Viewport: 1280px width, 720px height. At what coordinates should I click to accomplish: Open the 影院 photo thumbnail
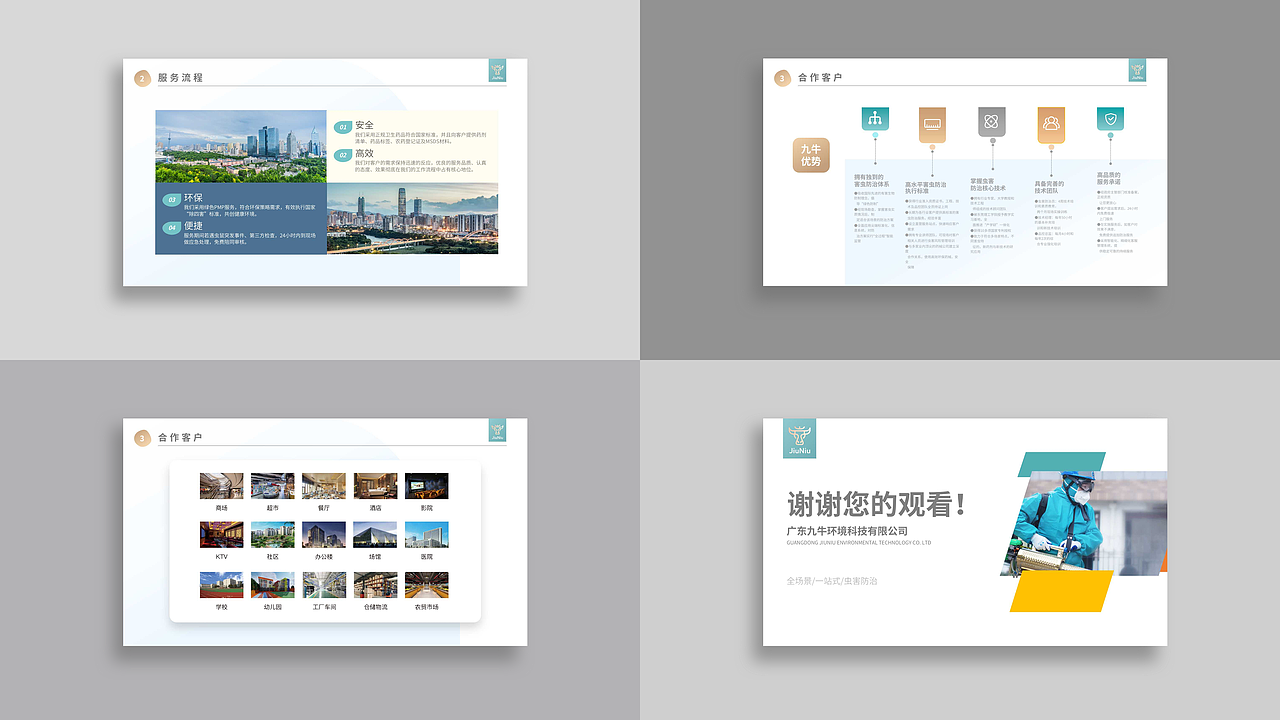427,486
